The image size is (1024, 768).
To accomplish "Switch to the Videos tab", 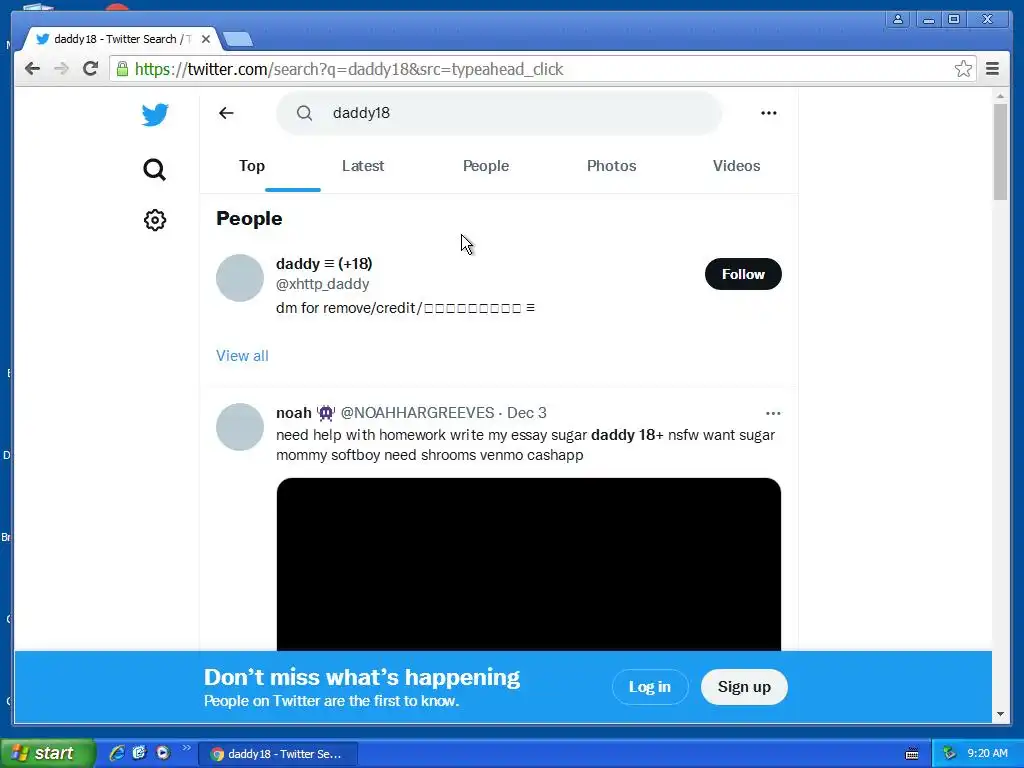I will click(737, 166).
